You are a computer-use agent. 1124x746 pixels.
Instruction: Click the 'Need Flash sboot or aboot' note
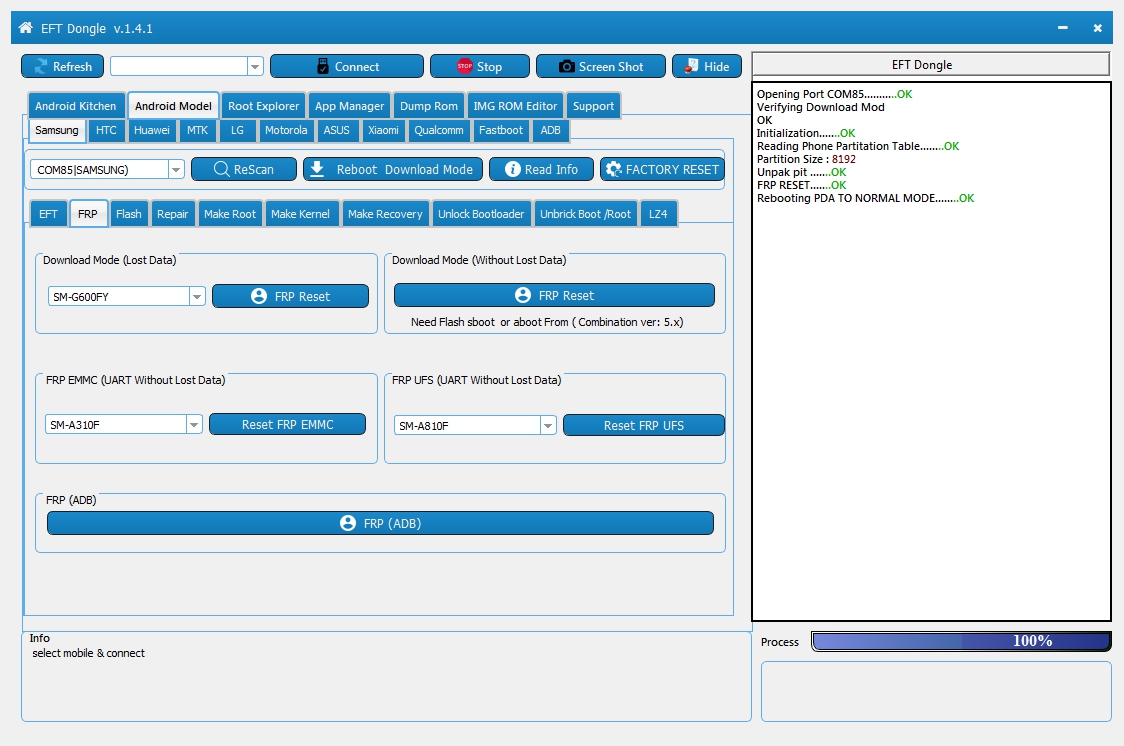547,322
